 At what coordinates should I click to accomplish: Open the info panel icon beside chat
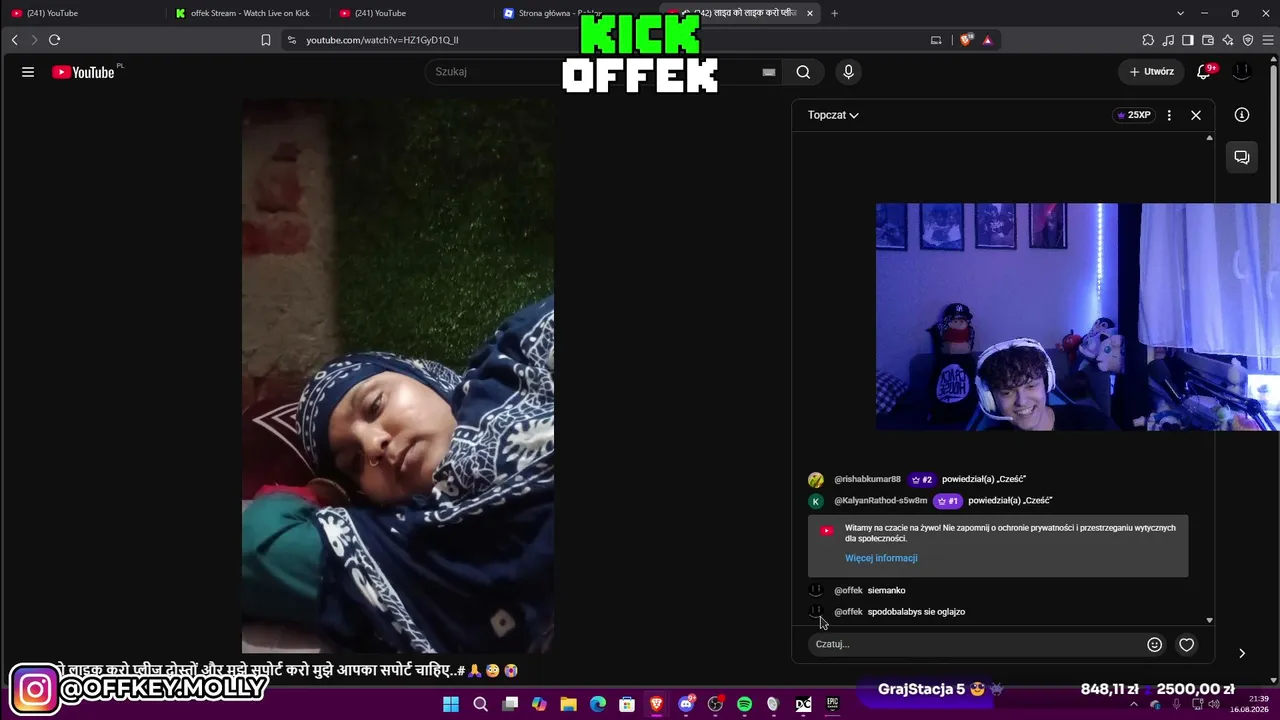point(1242,115)
